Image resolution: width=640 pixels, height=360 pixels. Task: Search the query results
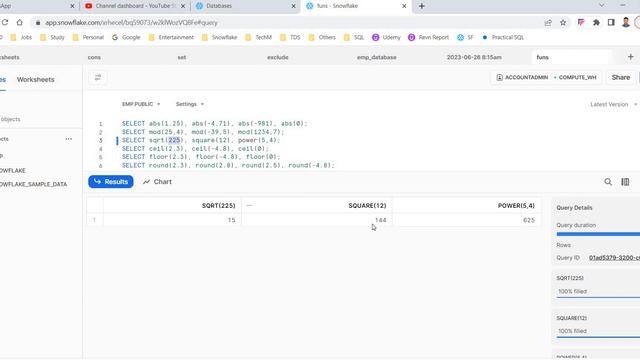click(608, 182)
